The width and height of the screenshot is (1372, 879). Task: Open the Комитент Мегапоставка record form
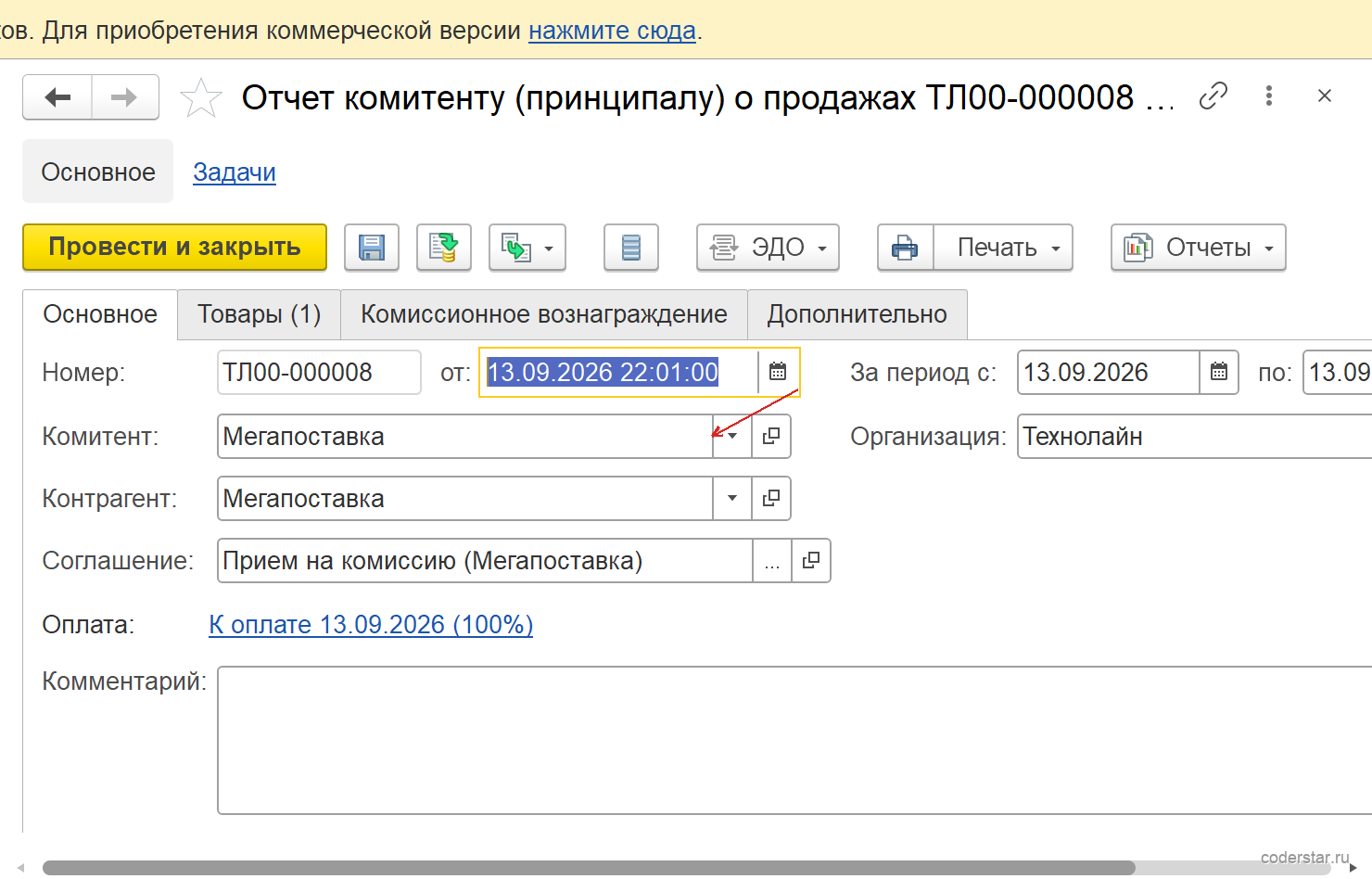[x=771, y=436]
